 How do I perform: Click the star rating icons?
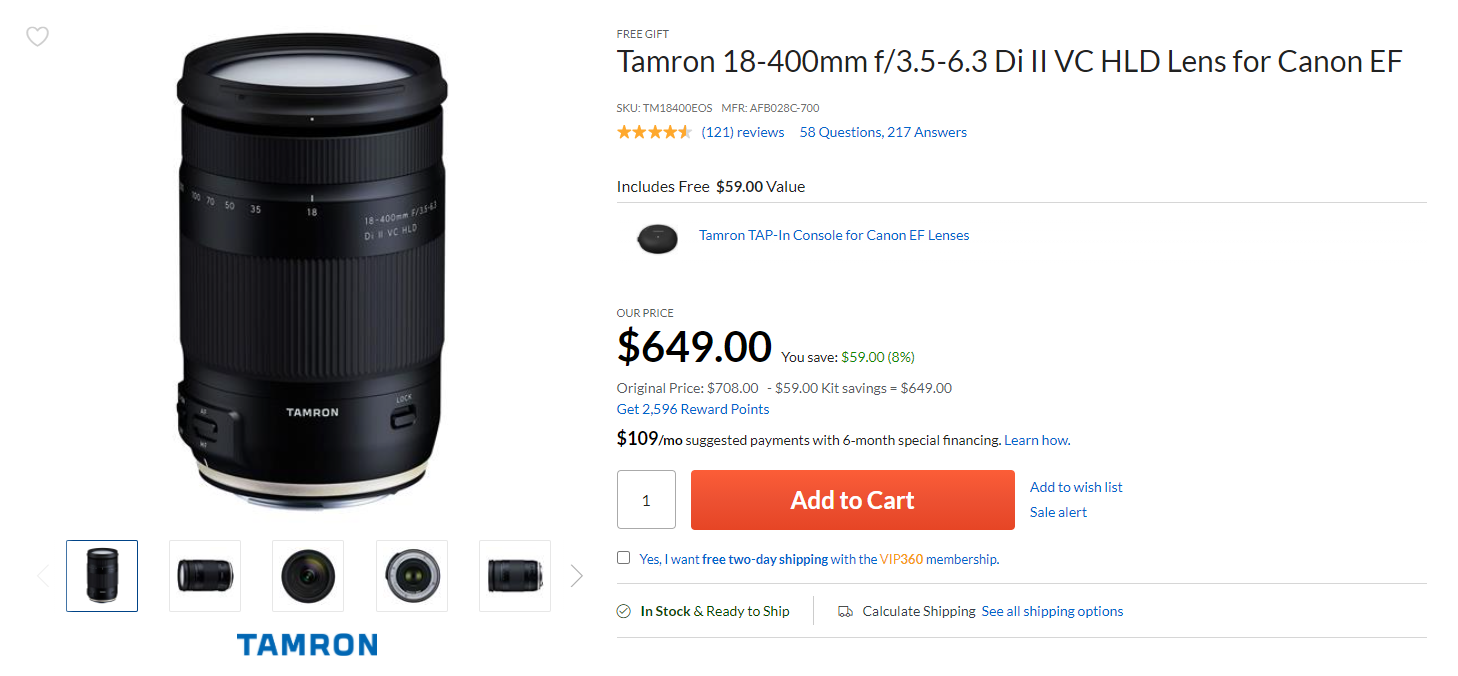(x=654, y=132)
